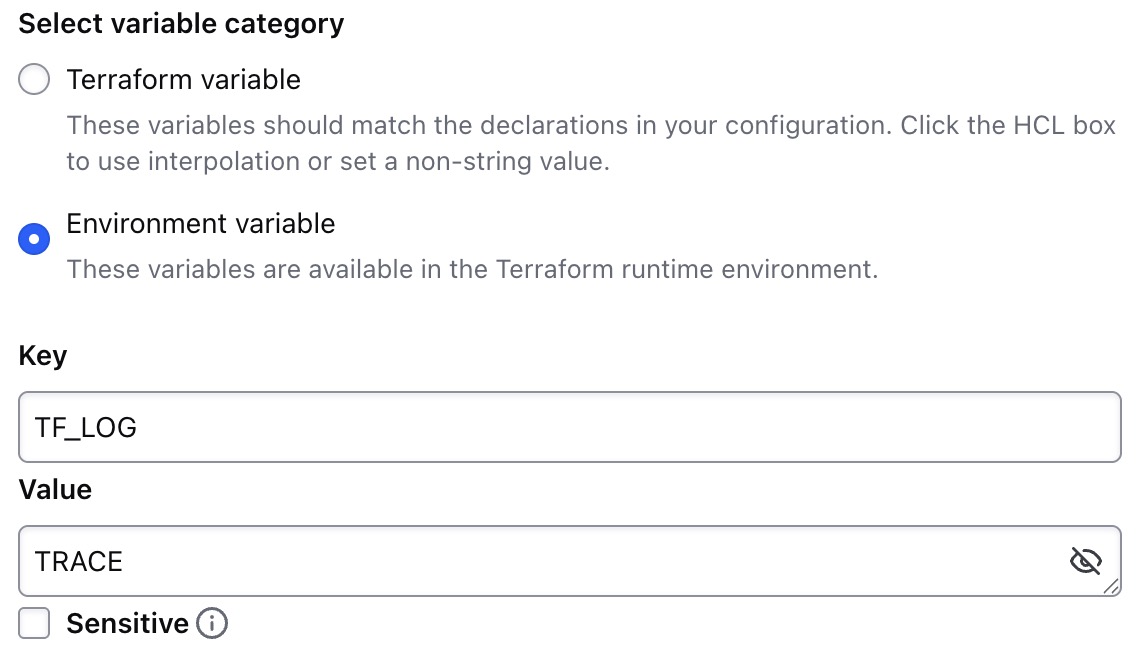The image size is (1138, 662).
Task: Focus the Key input field
Action: coord(569,427)
